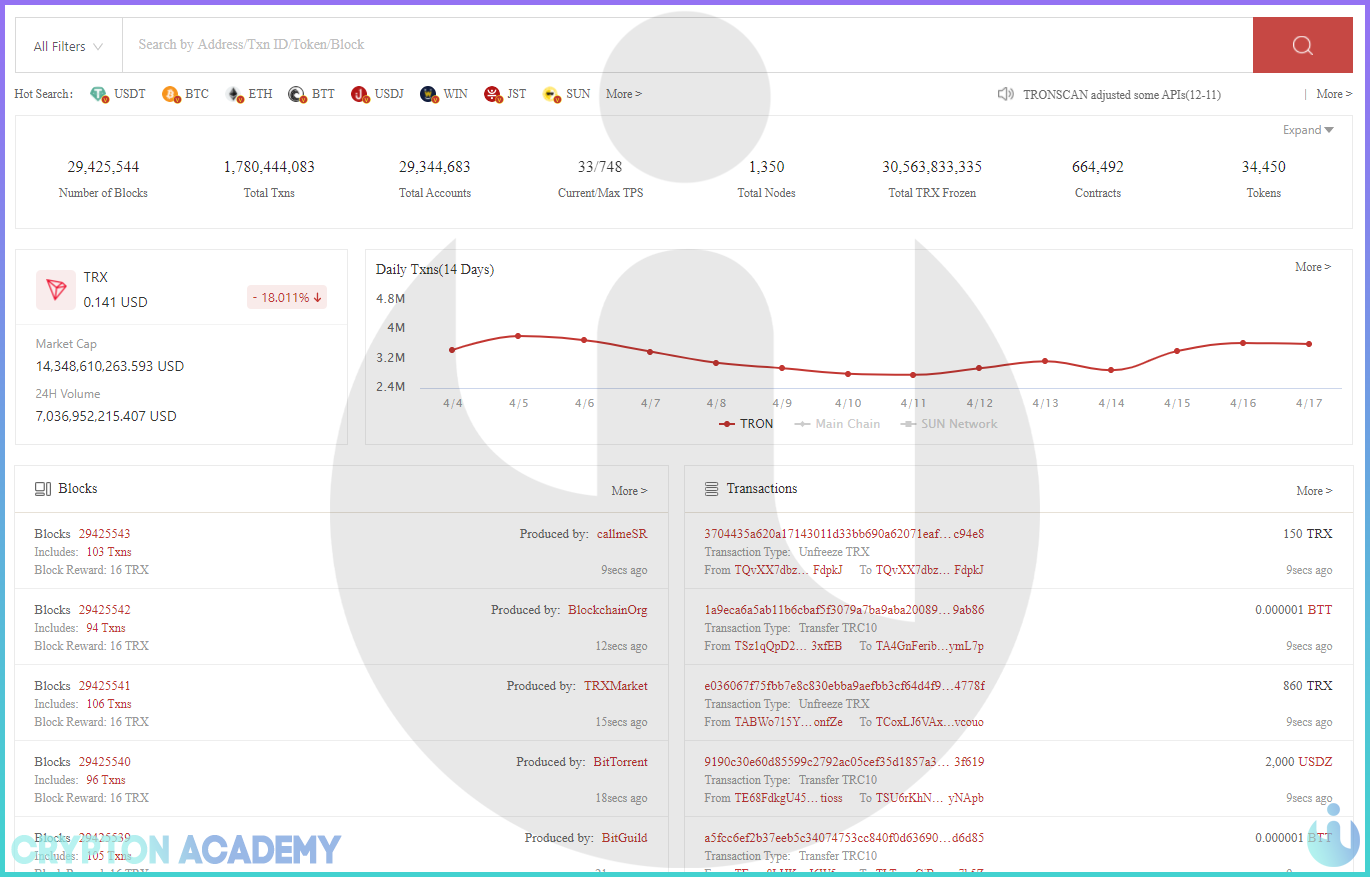Focus the address/Txn ID search field
Image resolution: width=1370 pixels, height=877 pixels.
[687, 45]
